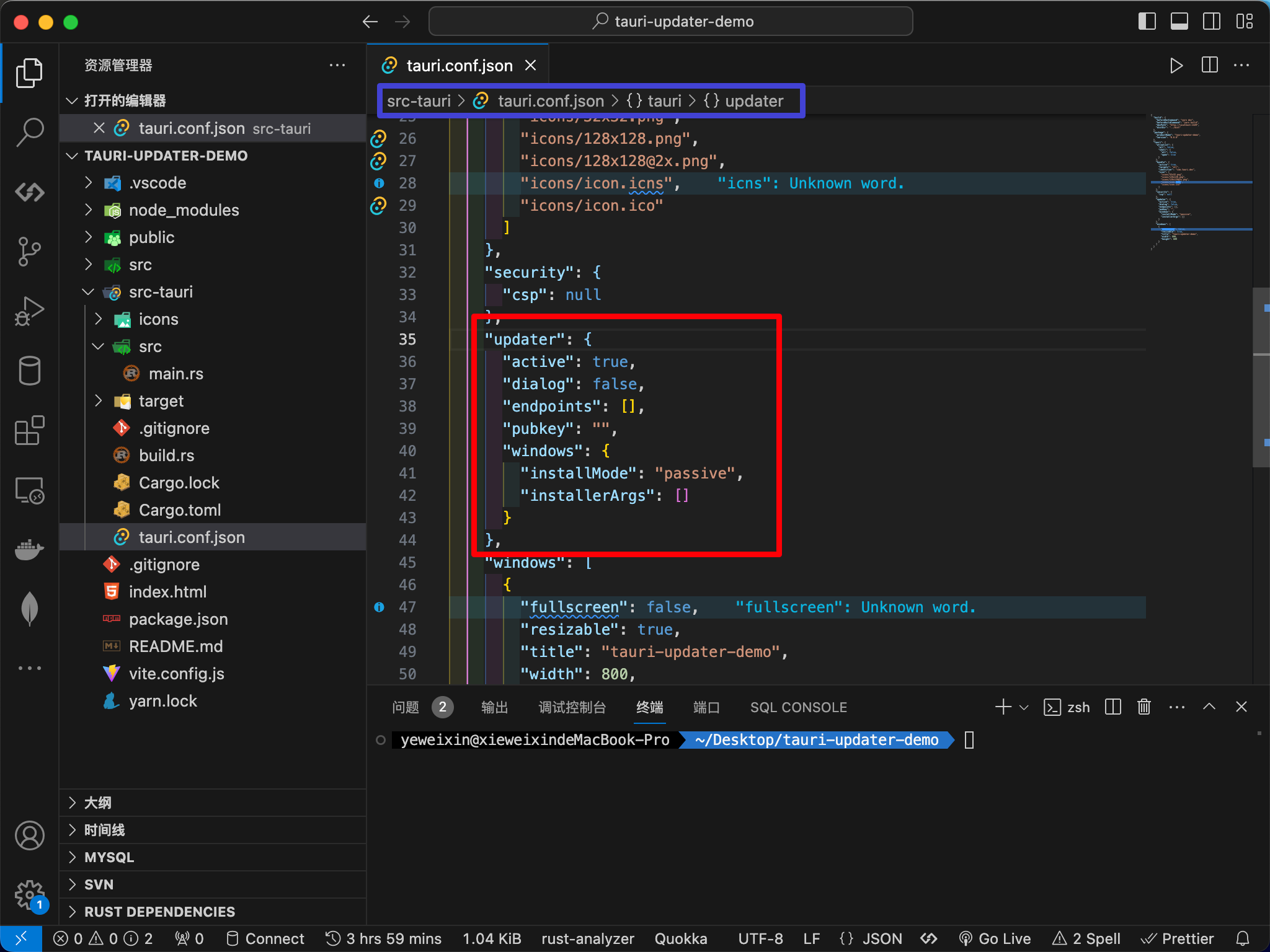Image resolution: width=1270 pixels, height=952 pixels.
Task: Open the Manage settings gear
Action: click(x=29, y=895)
